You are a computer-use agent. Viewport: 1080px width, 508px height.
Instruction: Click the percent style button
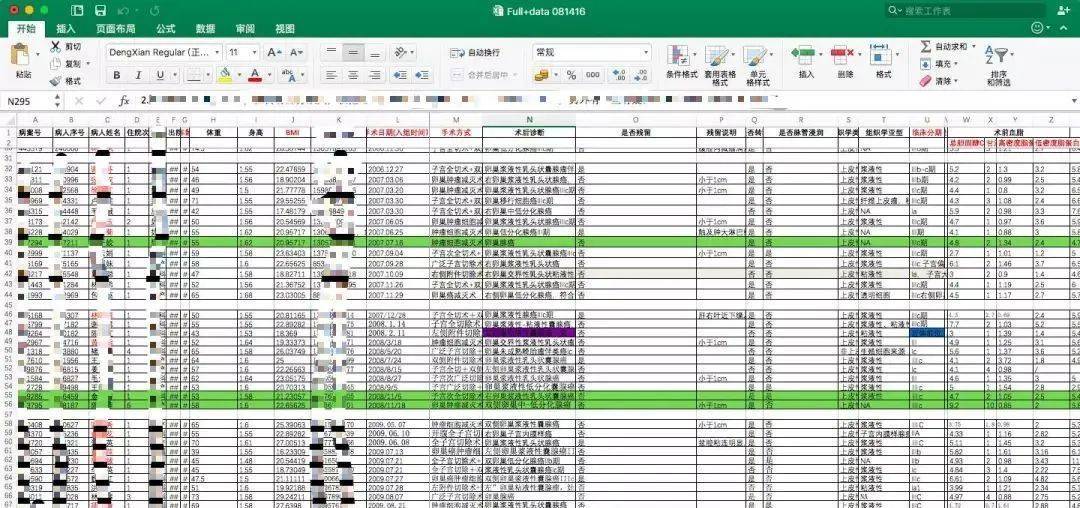570,75
